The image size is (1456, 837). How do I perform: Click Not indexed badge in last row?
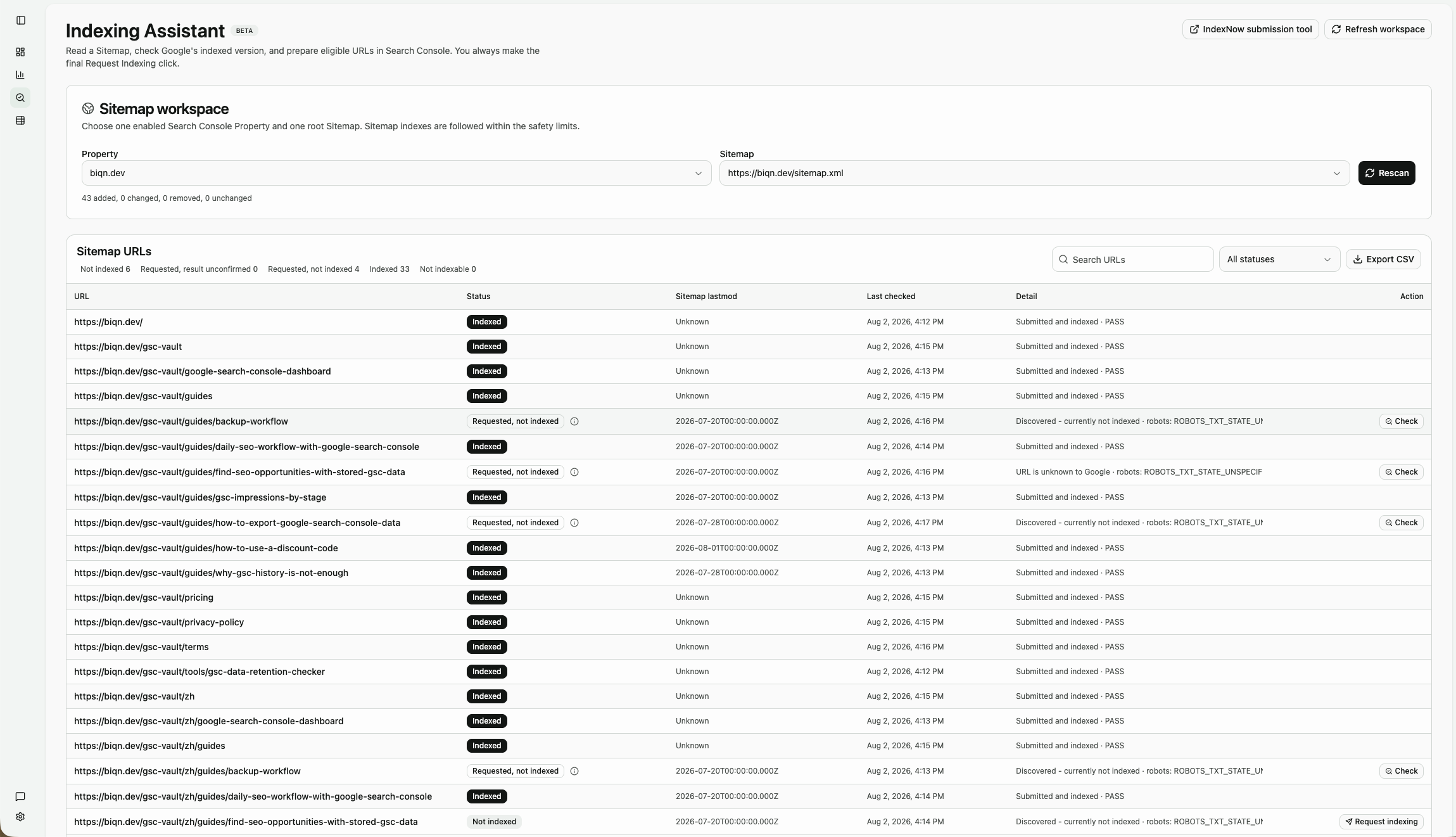494,822
